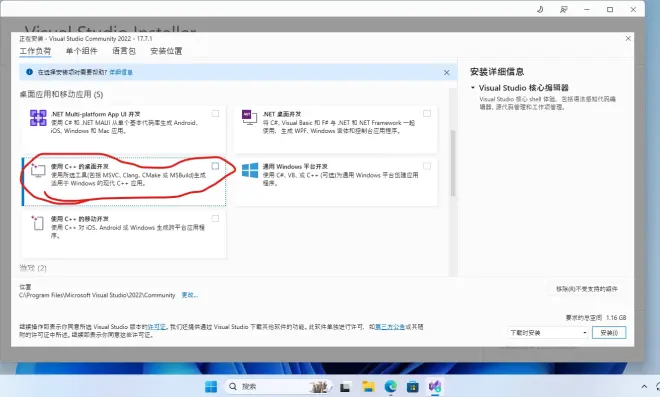Select the 通用 Windows 平台开发 workload title
The width and height of the screenshot is (660, 397).
pyautogui.click(x=295, y=166)
